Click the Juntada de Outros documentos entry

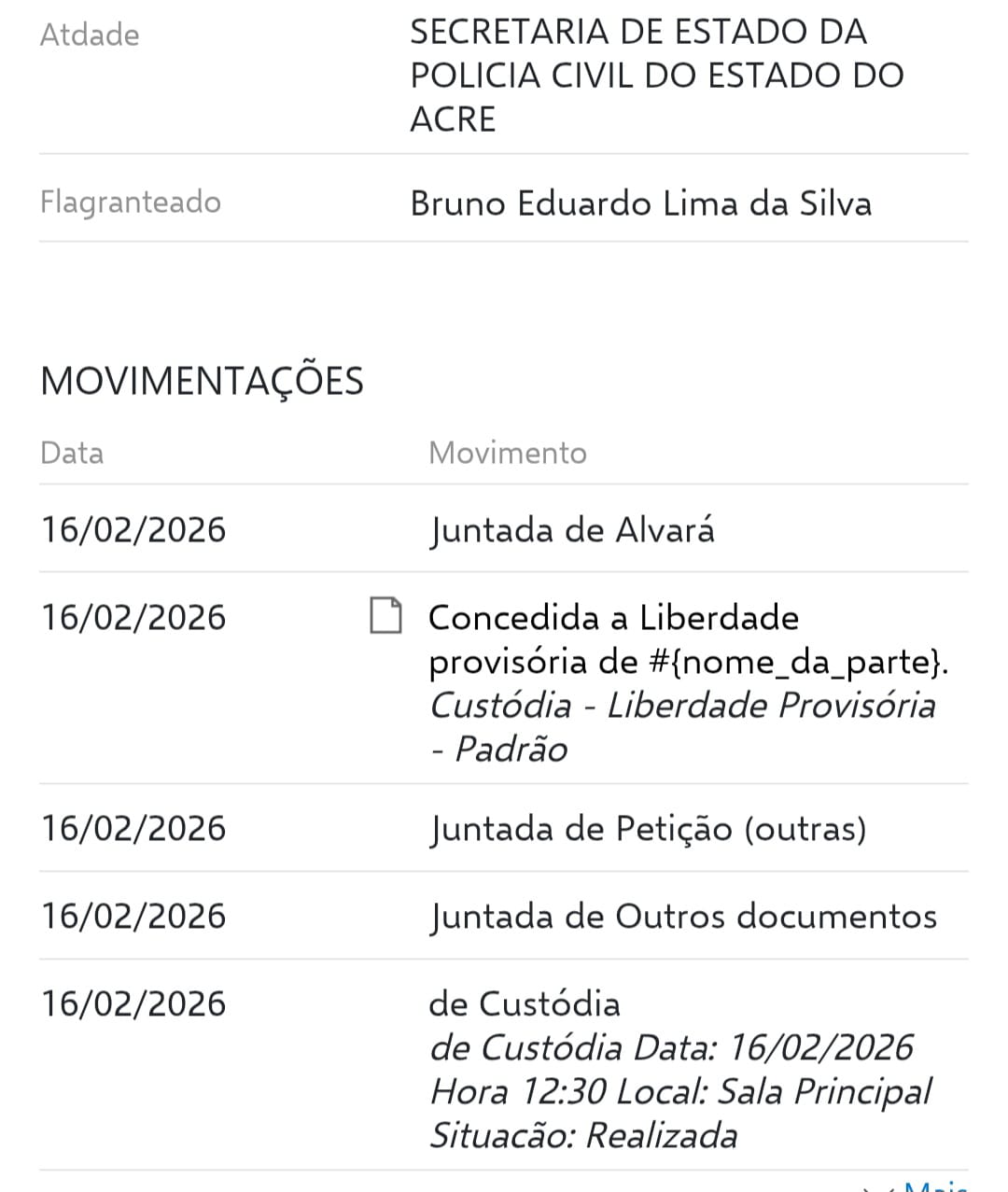tap(682, 917)
